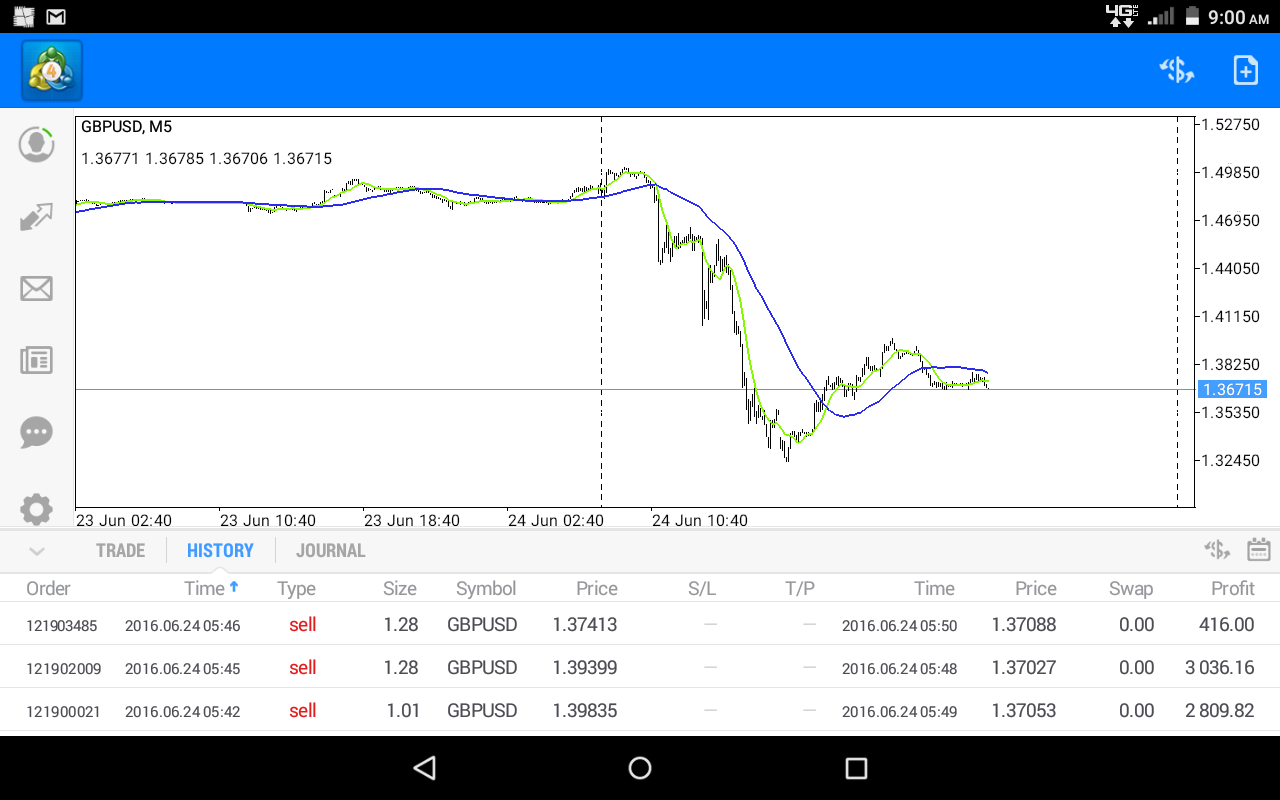Tap the MetaTrader 4 logo
The width and height of the screenshot is (1280, 800).
[x=51, y=70]
